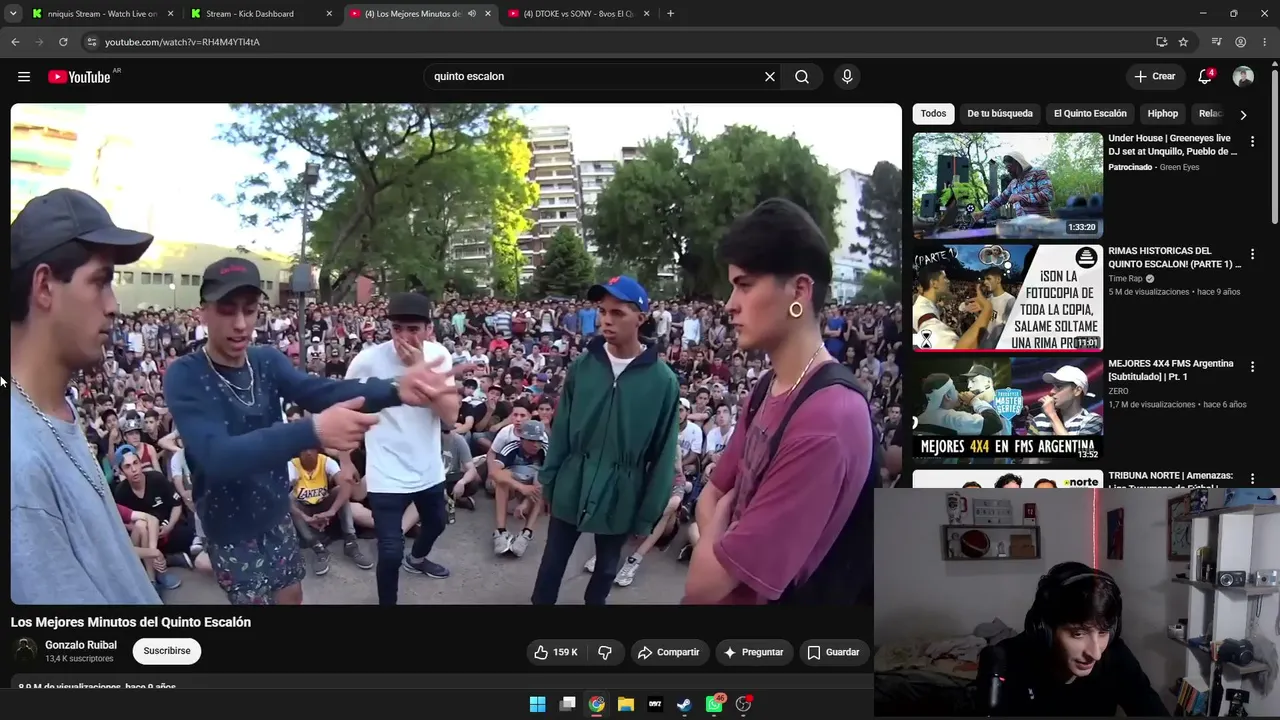Dislike the video with thumbs down
Screen dimensions: 1280x720
[x=605, y=652]
